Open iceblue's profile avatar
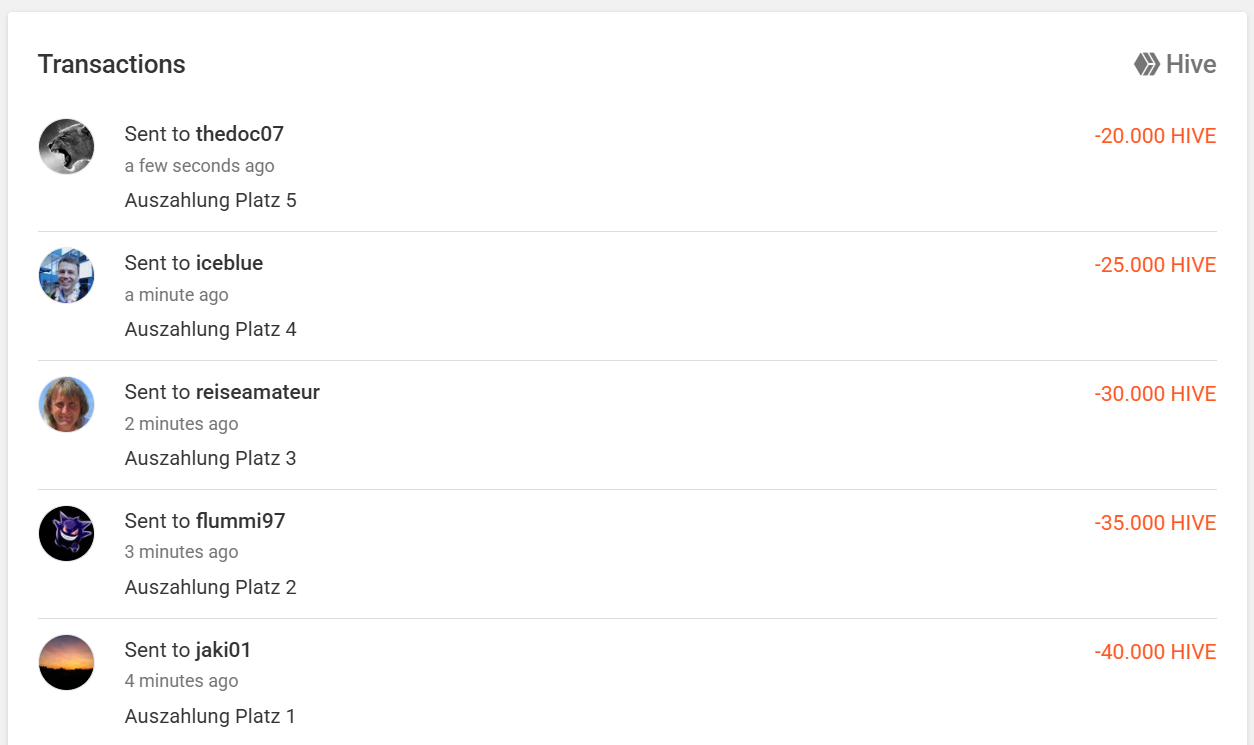 pos(67,276)
